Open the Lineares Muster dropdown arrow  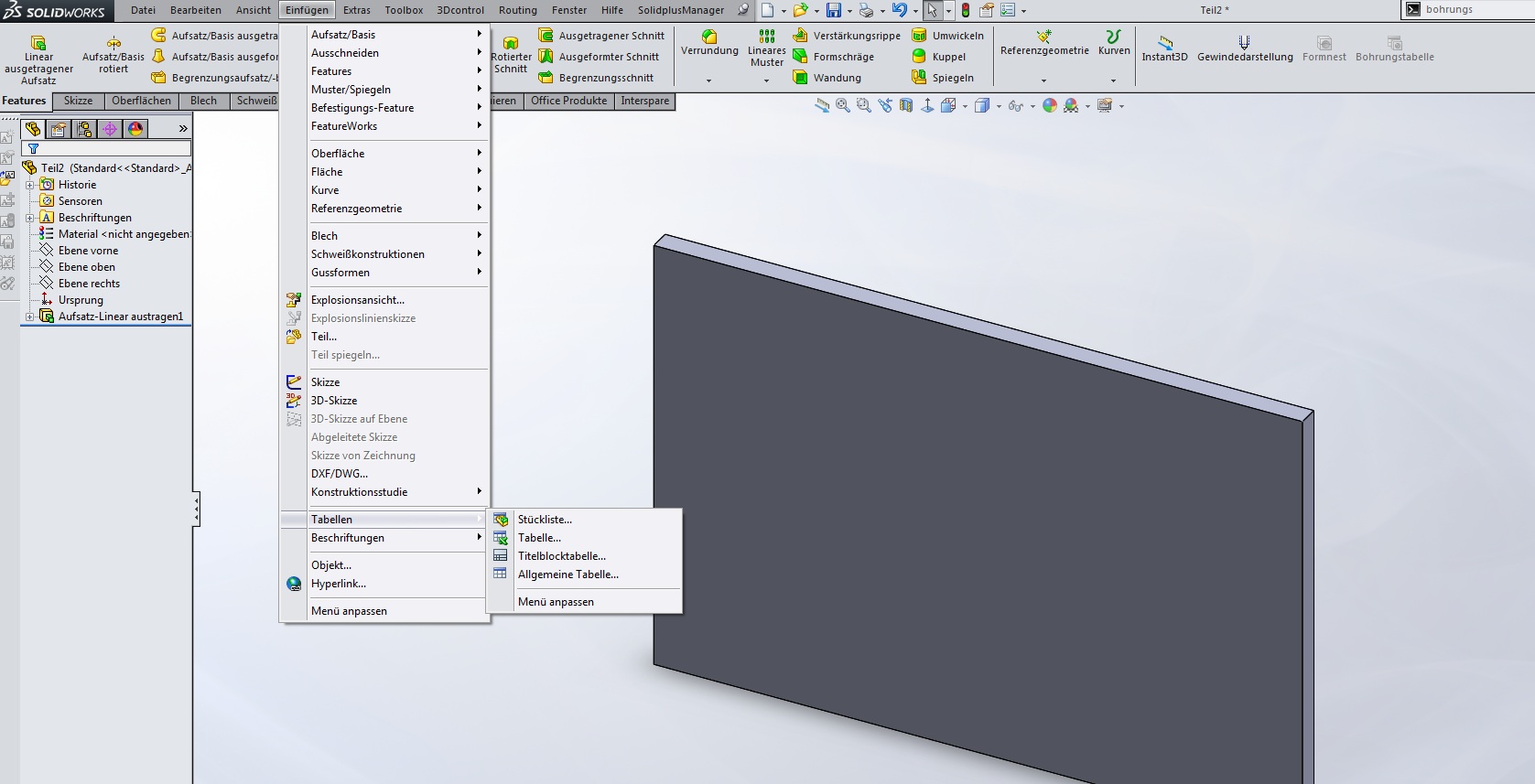tap(767, 81)
